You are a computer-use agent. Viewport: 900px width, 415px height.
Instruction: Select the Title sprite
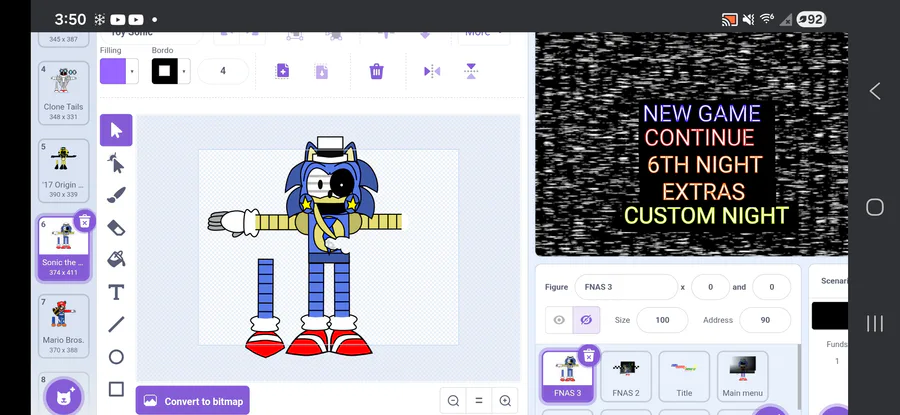tap(684, 376)
